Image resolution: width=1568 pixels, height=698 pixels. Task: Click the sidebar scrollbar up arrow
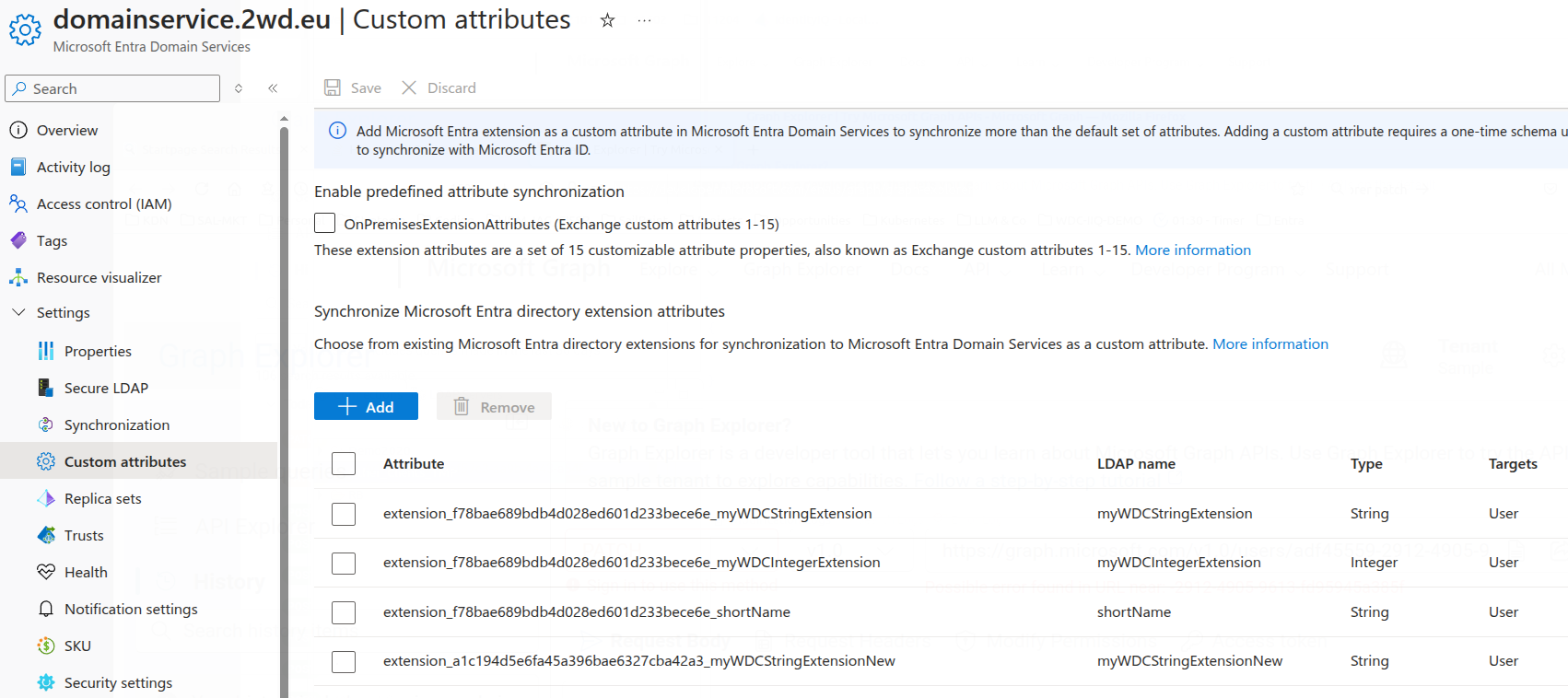coord(284,119)
